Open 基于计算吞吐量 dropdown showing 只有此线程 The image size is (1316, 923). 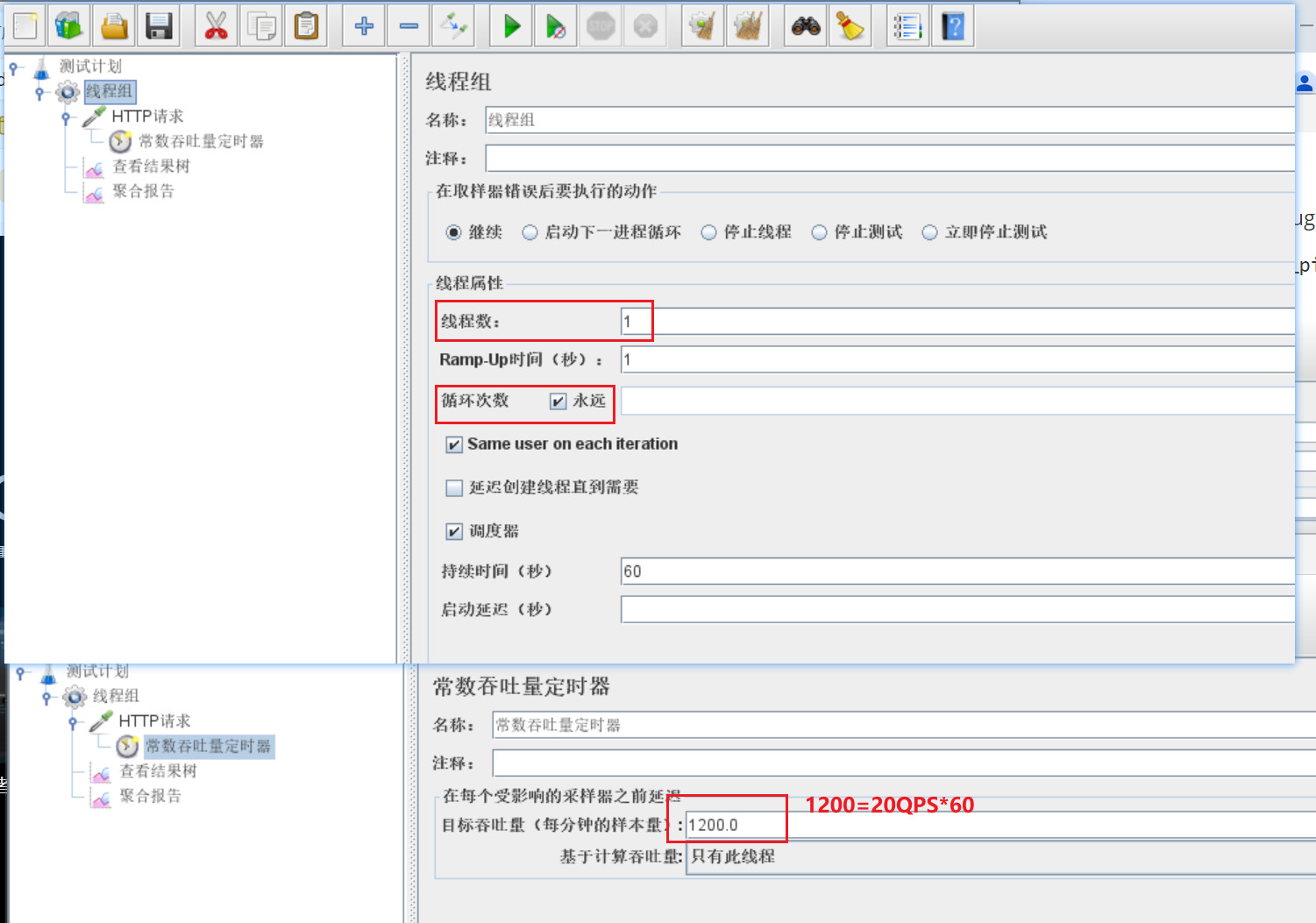click(1000, 856)
